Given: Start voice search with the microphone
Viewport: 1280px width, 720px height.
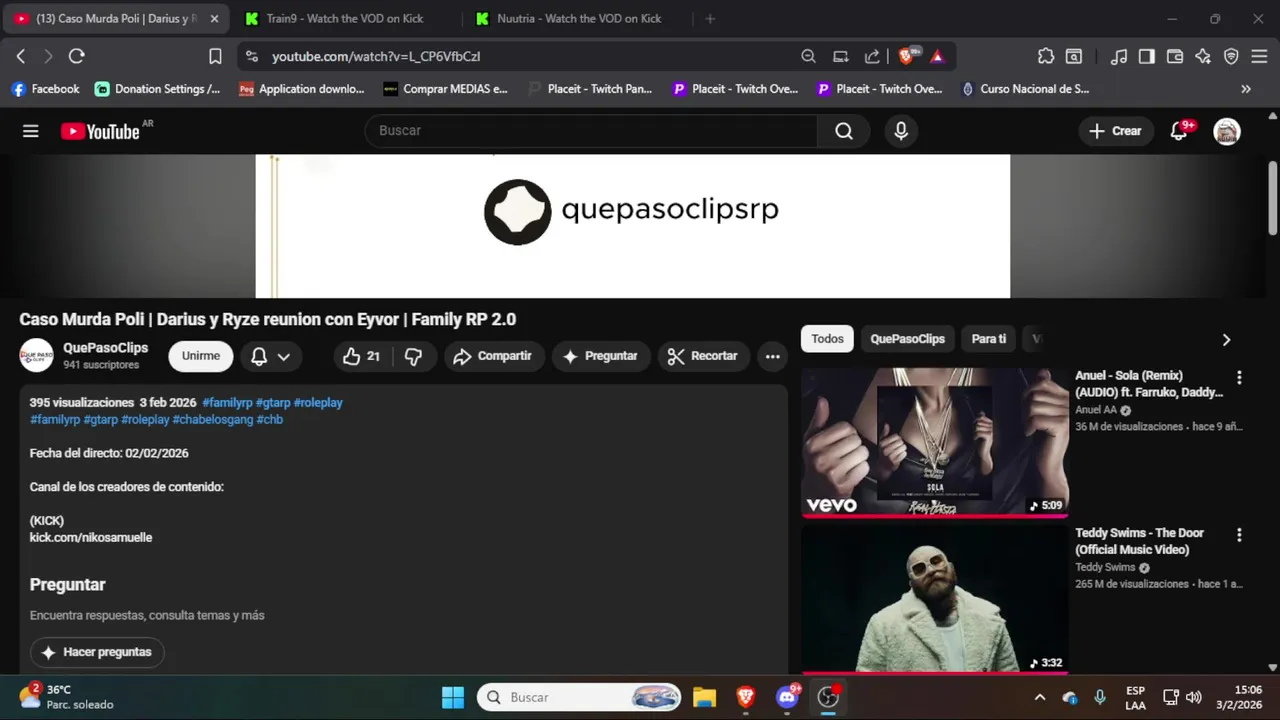Looking at the screenshot, I should pos(901,131).
